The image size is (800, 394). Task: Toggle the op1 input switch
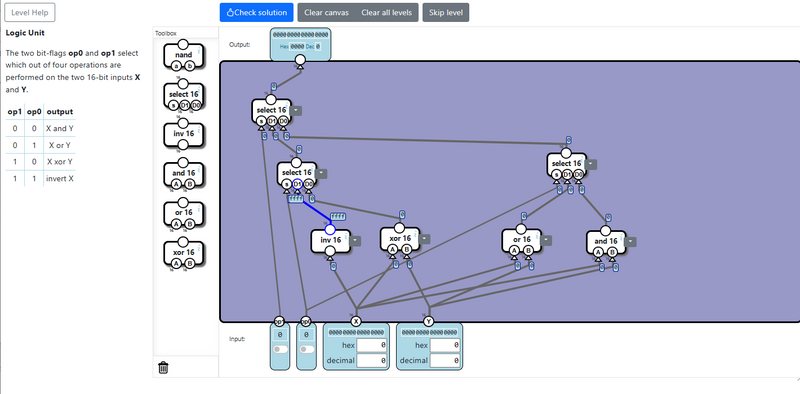pos(280,350)
